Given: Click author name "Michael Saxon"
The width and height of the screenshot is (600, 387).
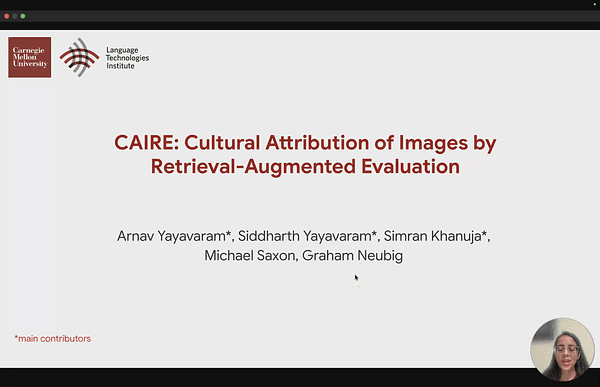Looking at the screenshot, I should 250,255.
